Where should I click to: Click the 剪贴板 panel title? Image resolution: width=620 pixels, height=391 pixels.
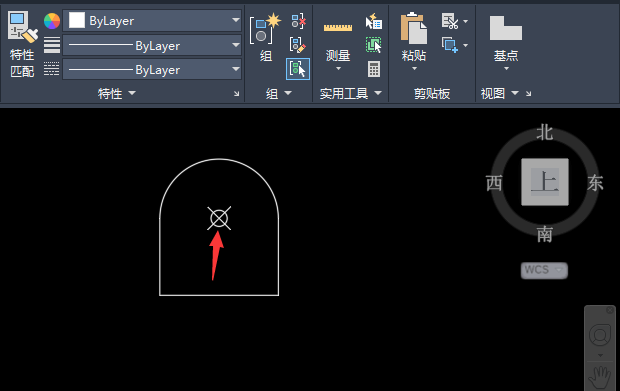[x=432, y=94]
